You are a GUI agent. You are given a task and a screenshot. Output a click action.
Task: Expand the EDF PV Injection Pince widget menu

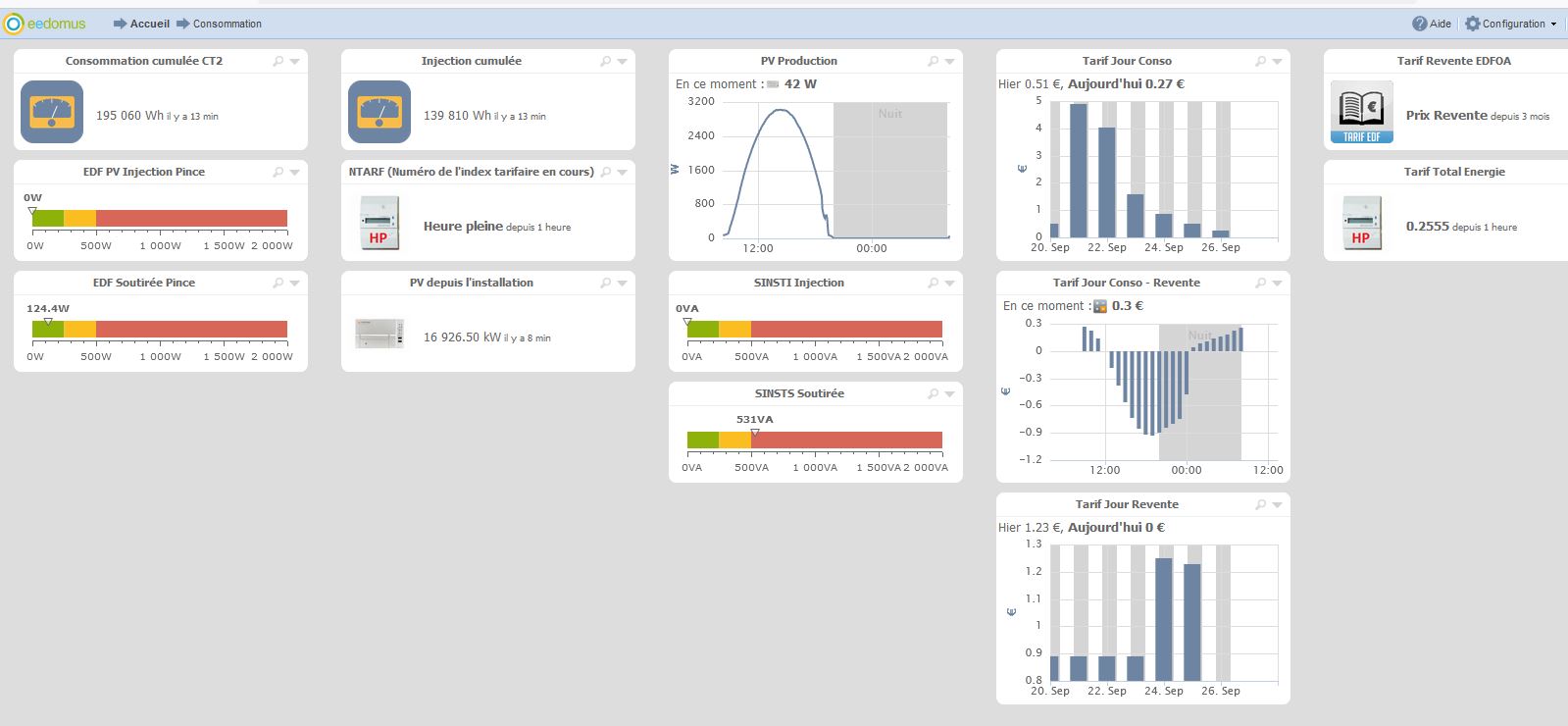(294, 173)
